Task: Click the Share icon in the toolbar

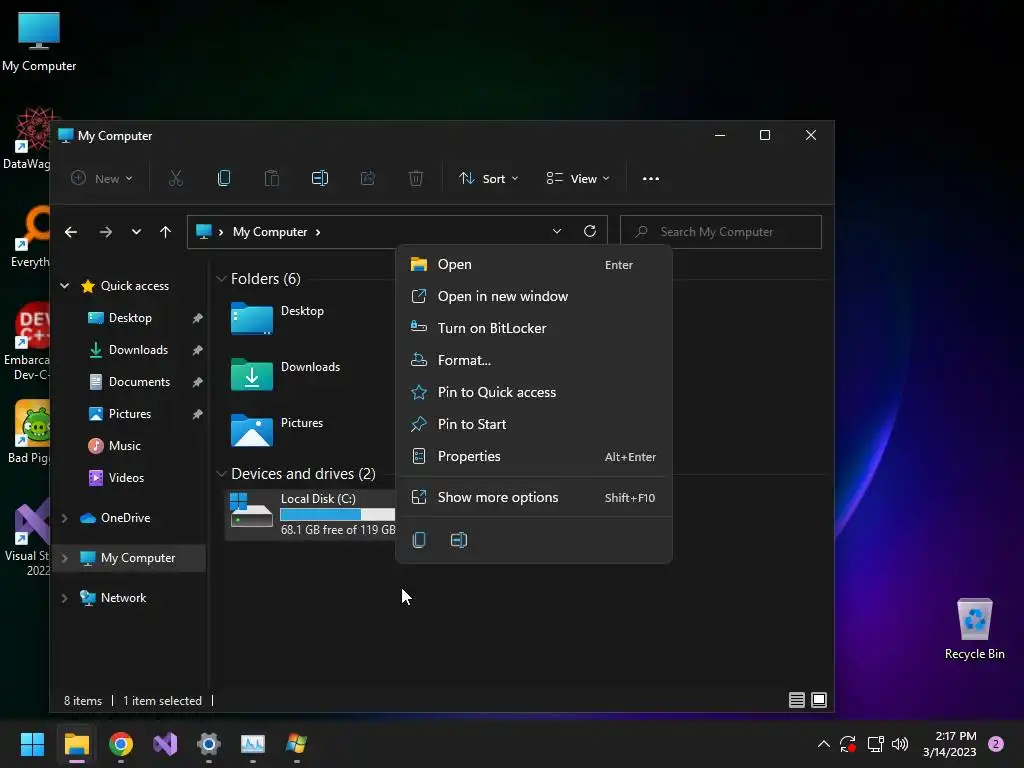Action: coord(368,178)
